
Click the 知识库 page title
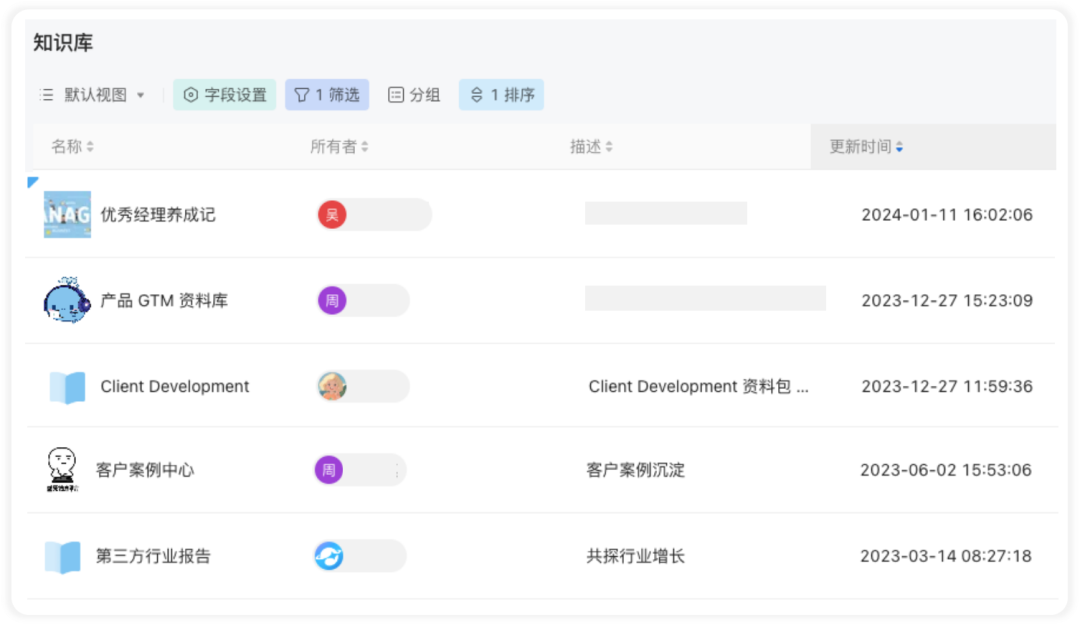63,43
